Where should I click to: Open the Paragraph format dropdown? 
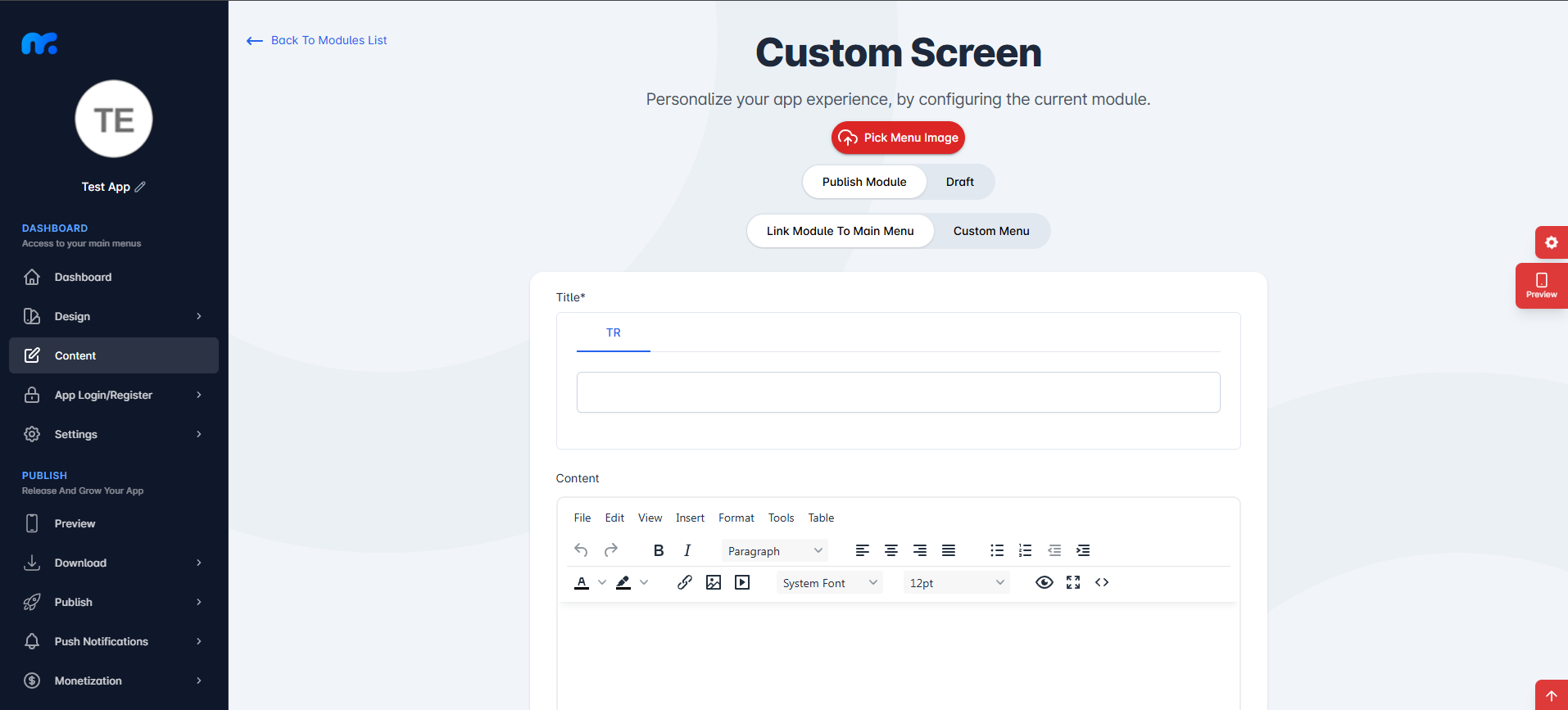click(775, 551)
